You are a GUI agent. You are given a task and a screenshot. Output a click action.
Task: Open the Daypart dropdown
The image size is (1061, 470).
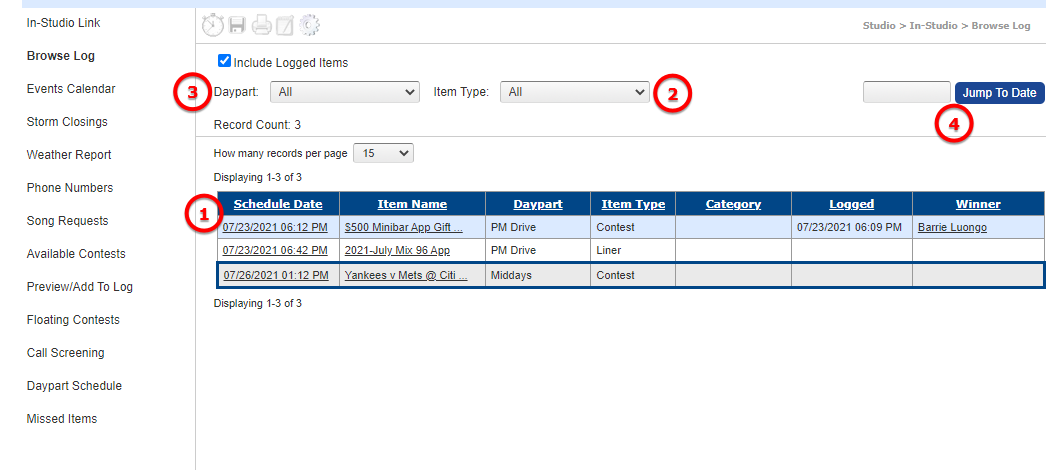[344, 92]
